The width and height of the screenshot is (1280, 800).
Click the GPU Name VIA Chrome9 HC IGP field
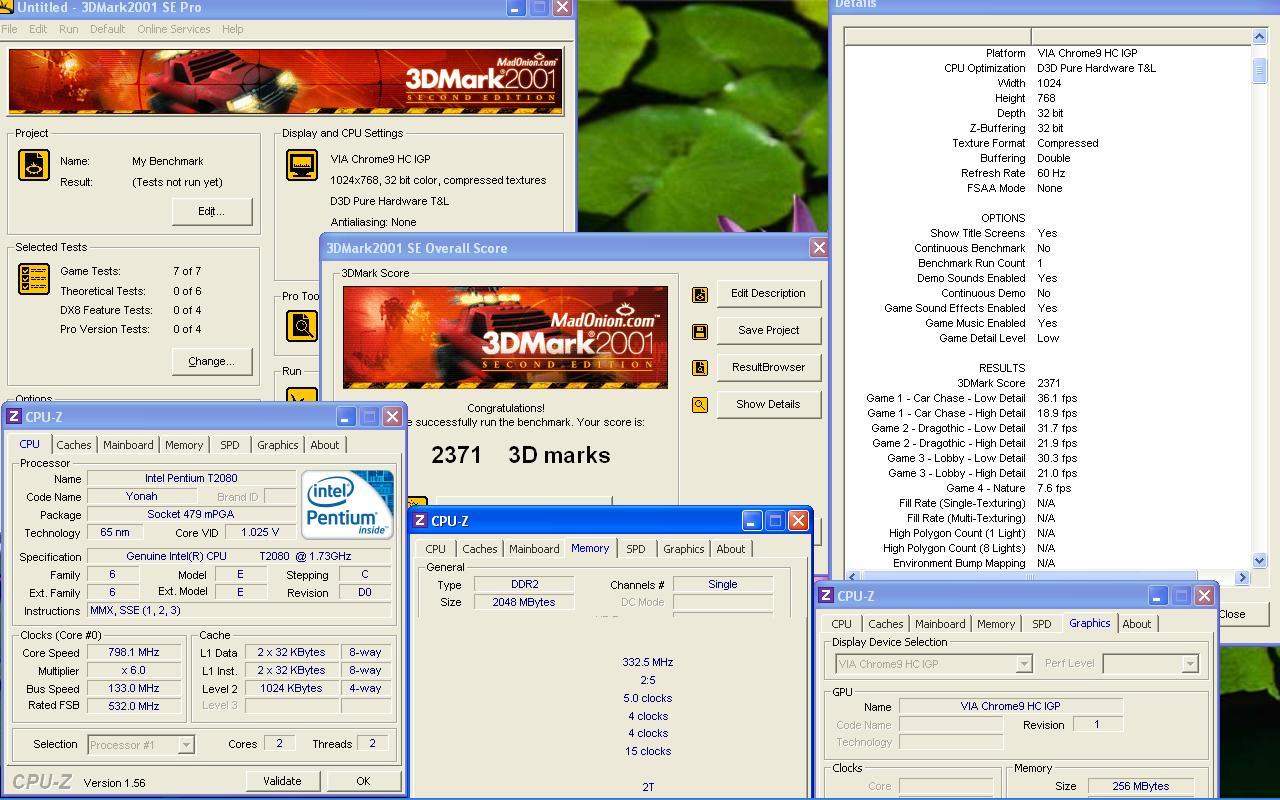click(1010, 707)
